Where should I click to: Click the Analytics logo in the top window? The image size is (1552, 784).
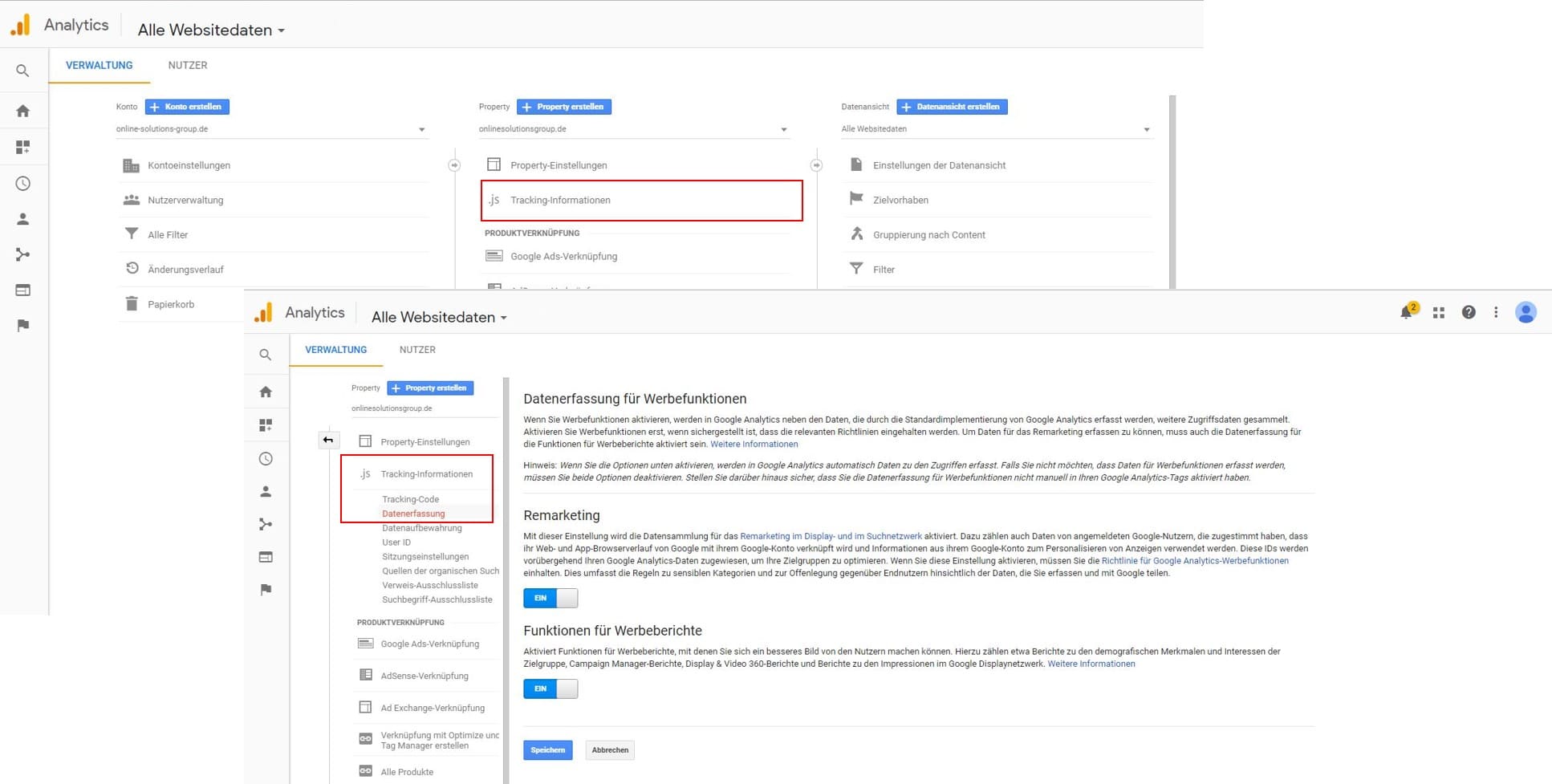coord(20,25)
